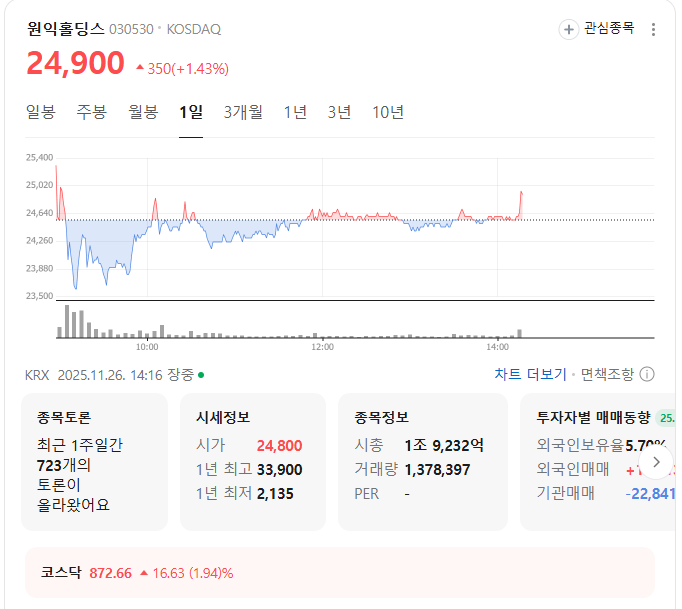This screenshot has height=609, width=682.
Task: Open the 시세정보 card
Action: point(253,462)
